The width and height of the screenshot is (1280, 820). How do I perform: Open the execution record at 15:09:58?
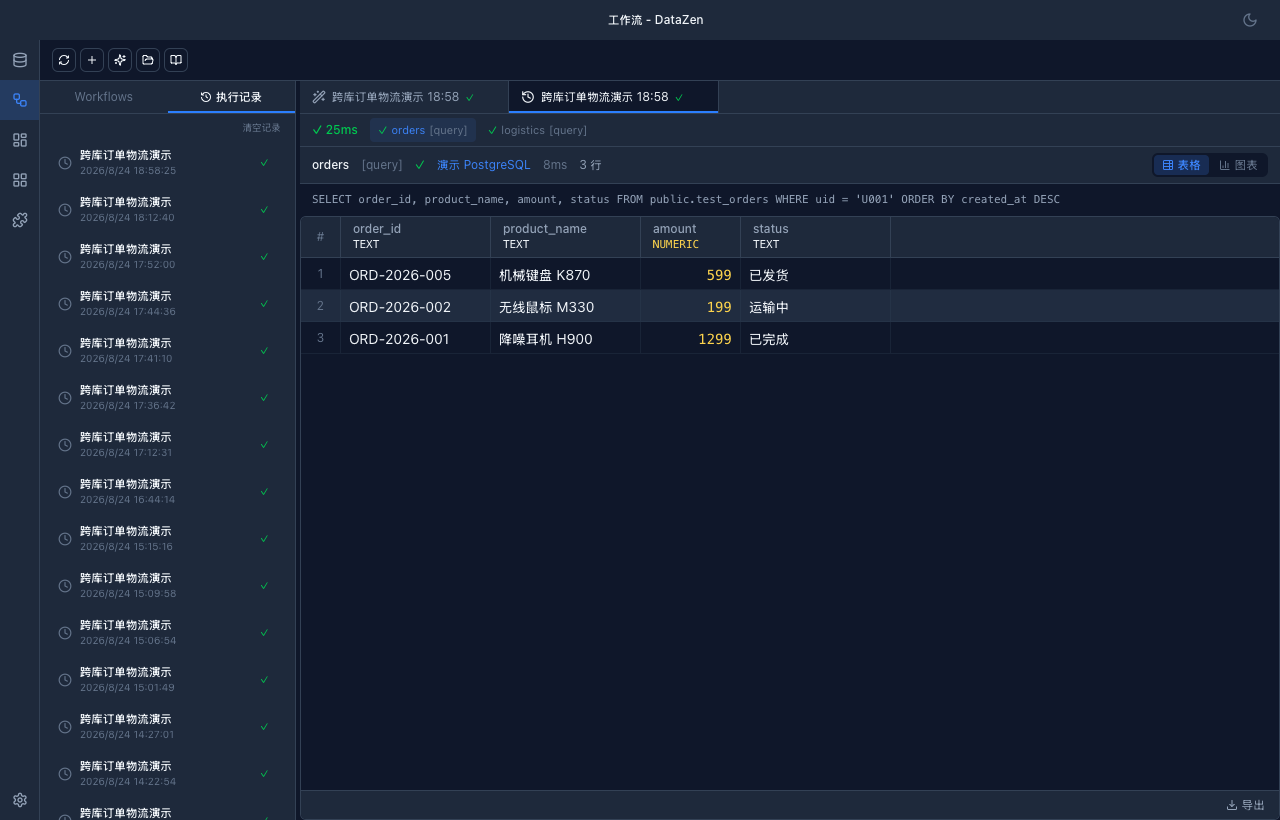tap(168, 585)
